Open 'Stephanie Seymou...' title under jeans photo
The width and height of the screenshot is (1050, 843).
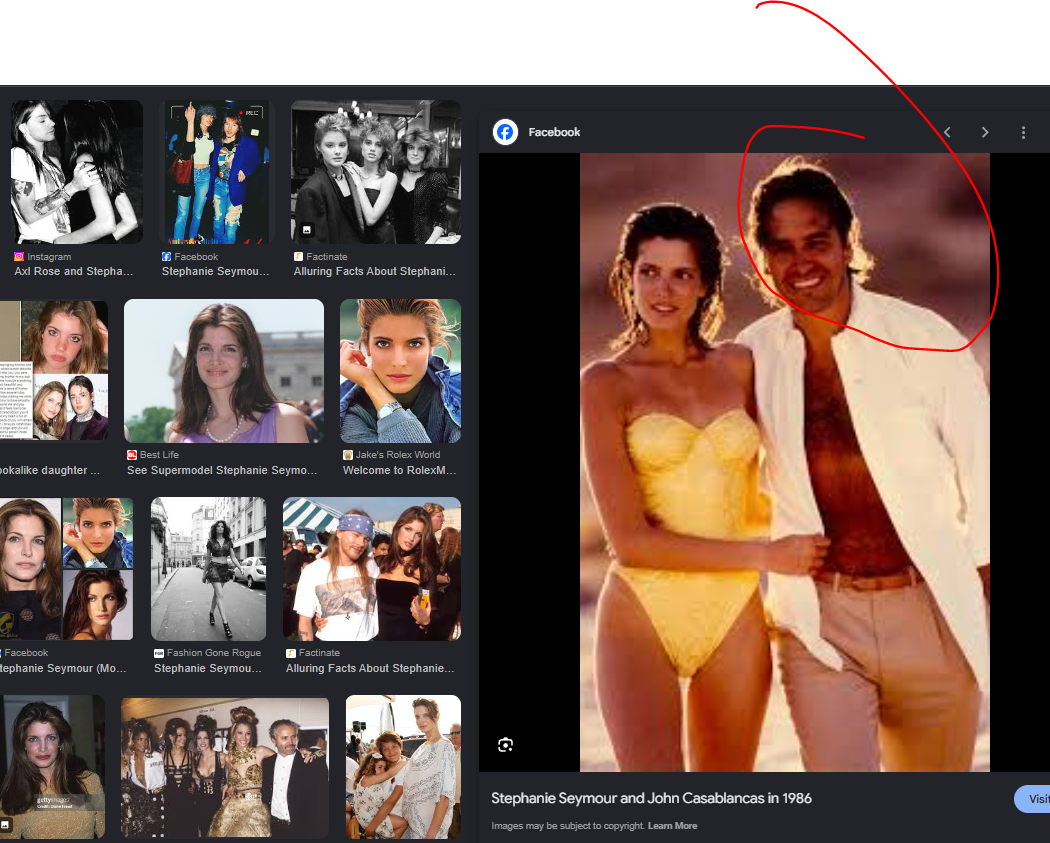click(216, 271)
